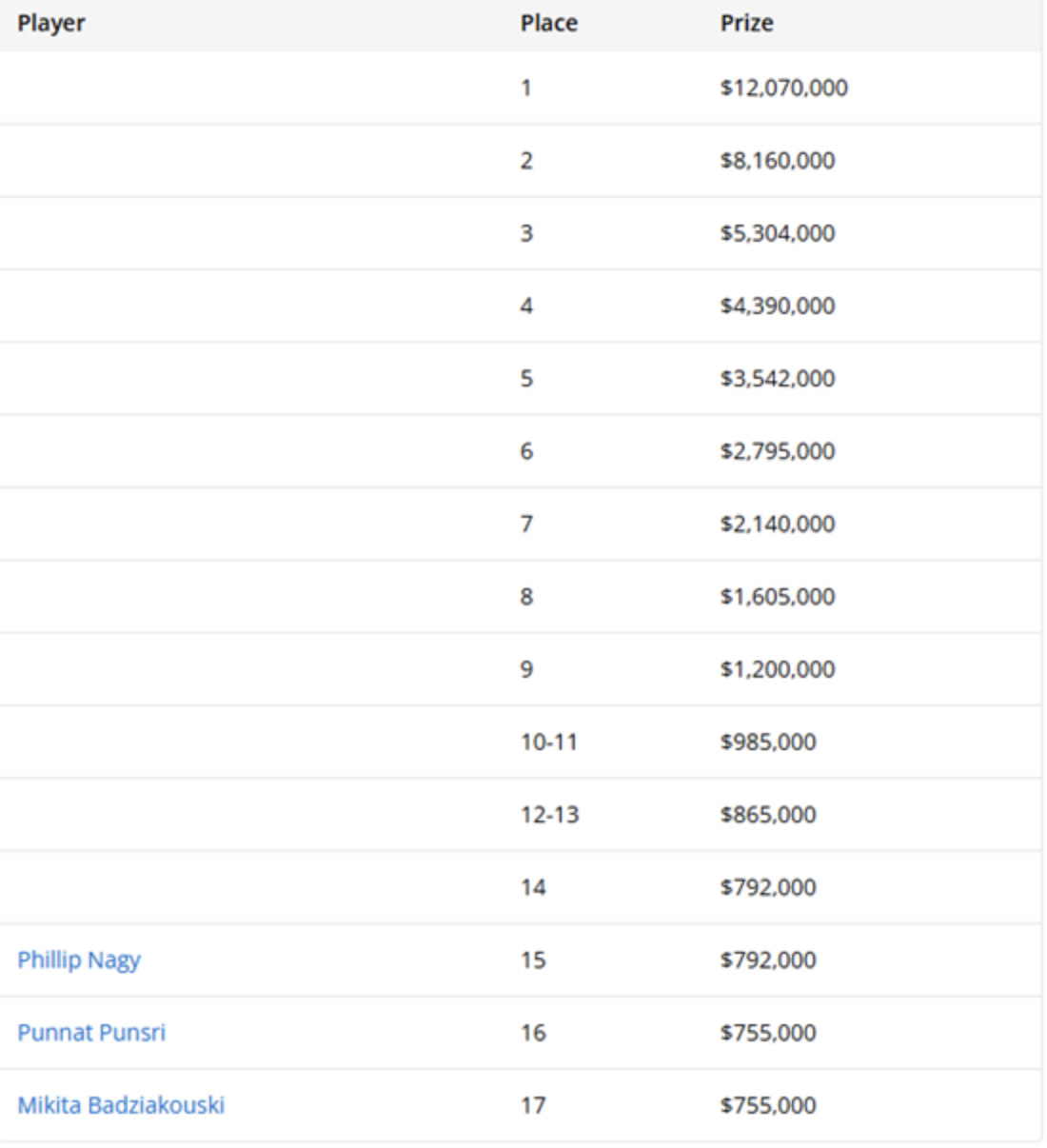The height and width of the screenshot is (1148, 1047).
Task: Select the $985,000 prize cell
Action: [x=767, y=742]
